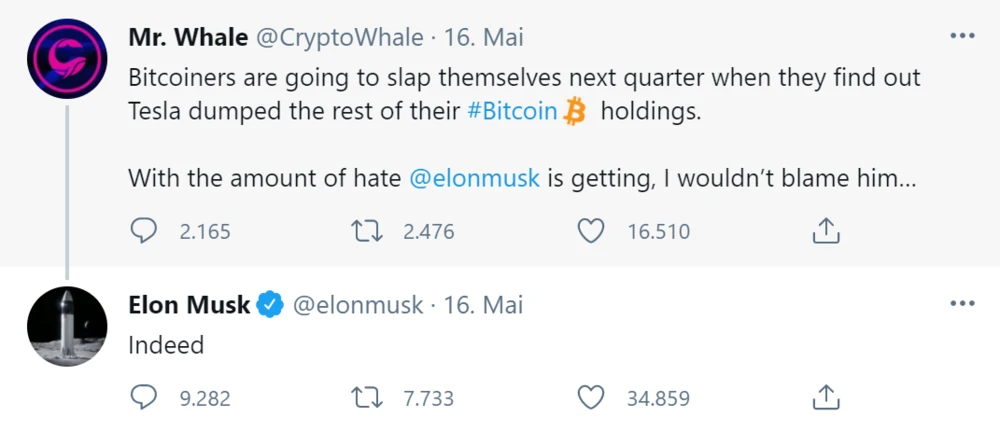Screen dimensions: 1000x431
Task: Click the Elon Musk display name
Action: 189,305
